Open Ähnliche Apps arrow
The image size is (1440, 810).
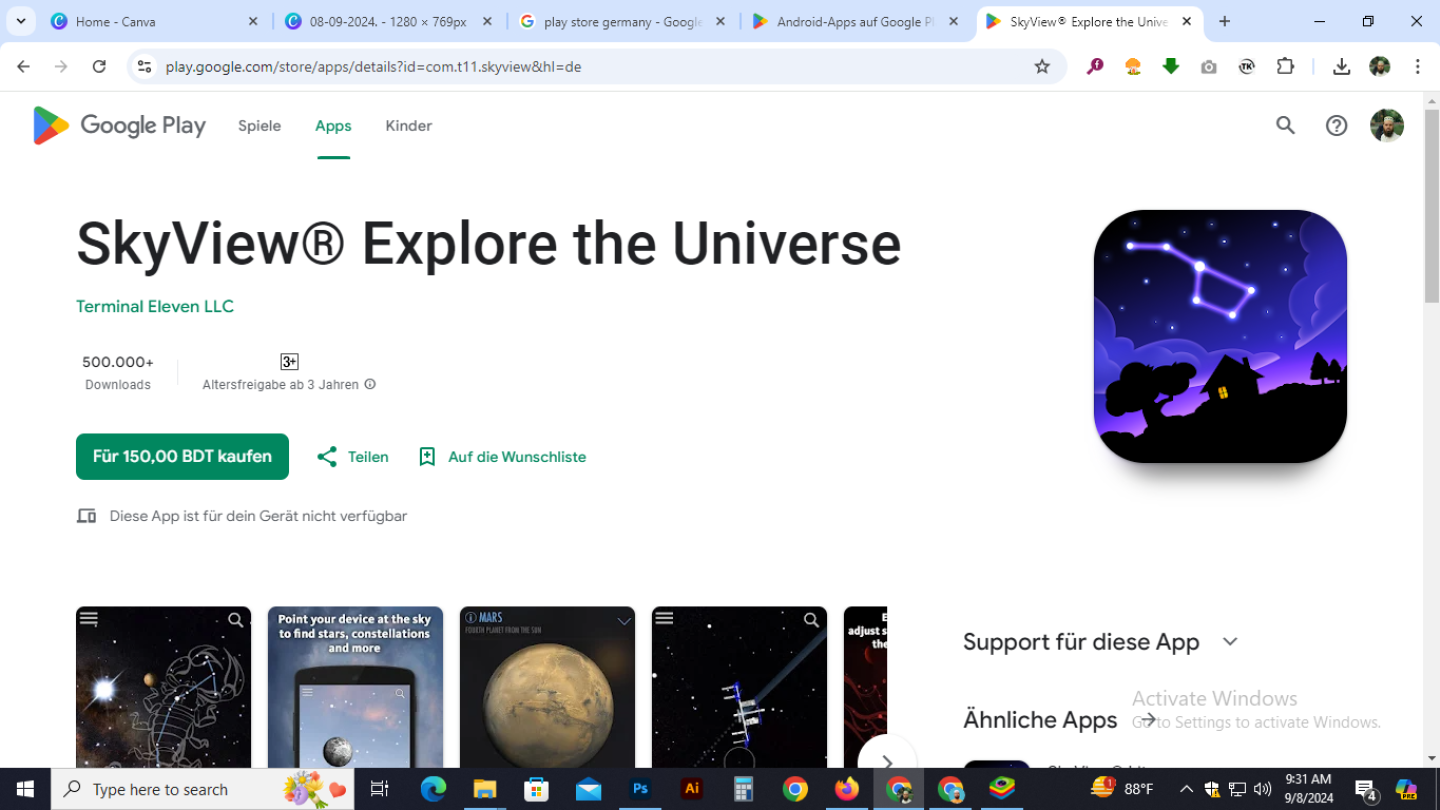tap(1149, 719)
